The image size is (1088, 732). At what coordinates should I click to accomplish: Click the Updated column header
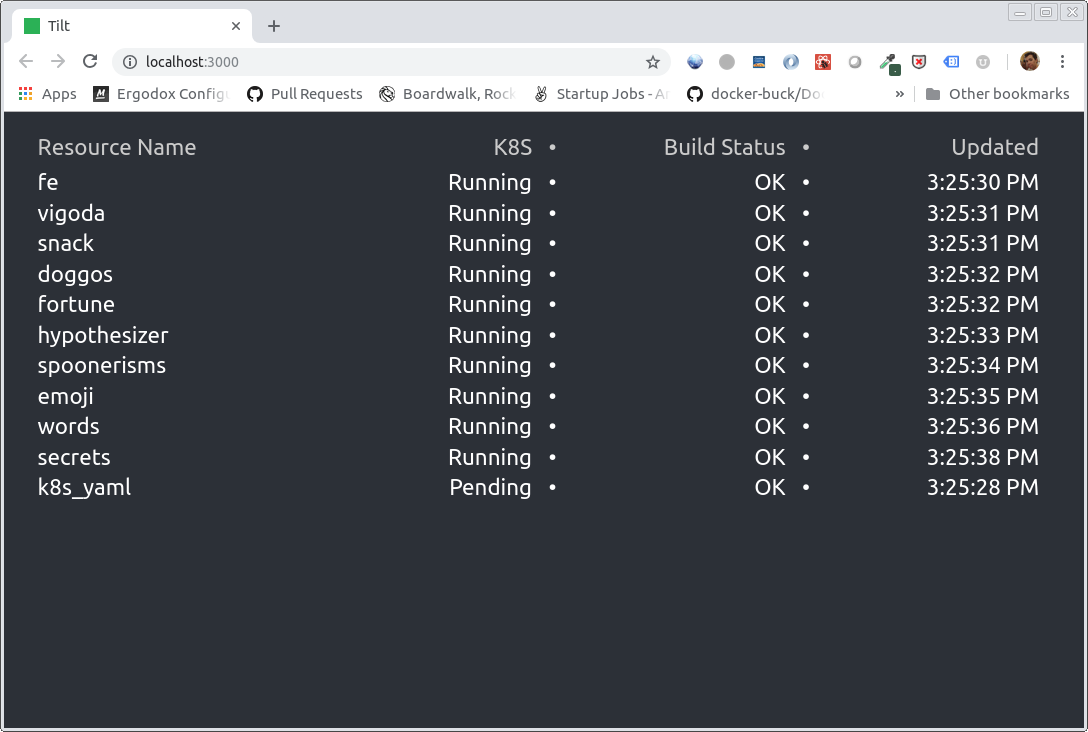click(994, 147)
